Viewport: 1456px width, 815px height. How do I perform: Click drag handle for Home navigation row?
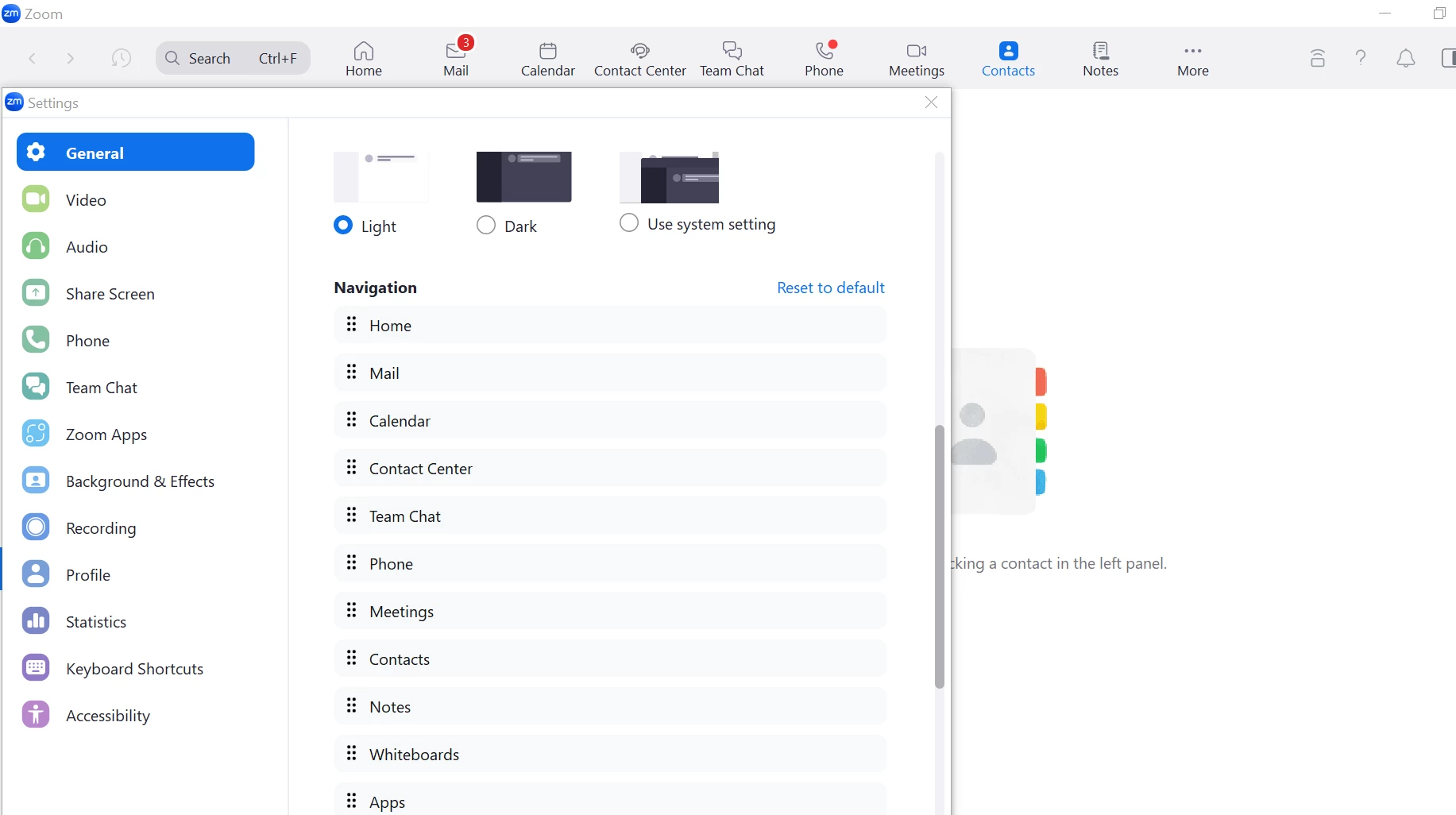click(x=352, y=324)
